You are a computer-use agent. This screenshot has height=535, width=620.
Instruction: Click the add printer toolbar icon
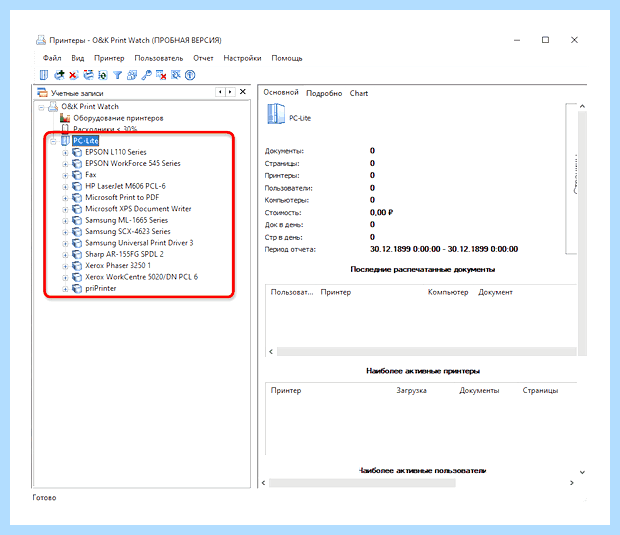tap(59, 75)
